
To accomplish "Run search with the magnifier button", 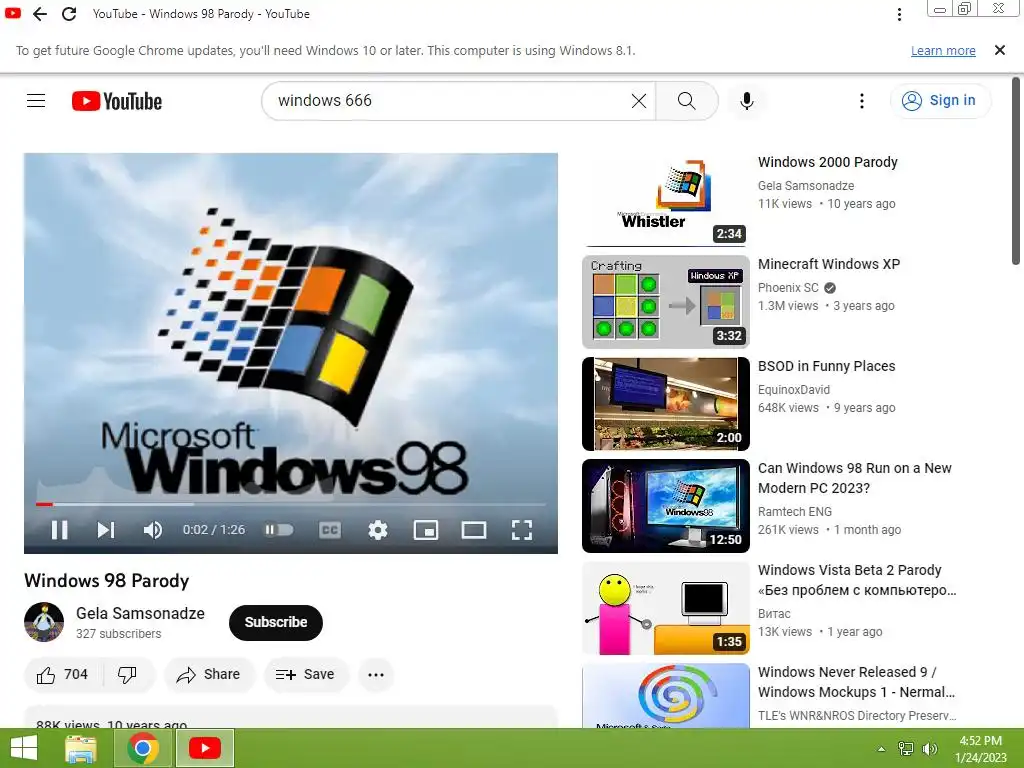I will 686,101.
